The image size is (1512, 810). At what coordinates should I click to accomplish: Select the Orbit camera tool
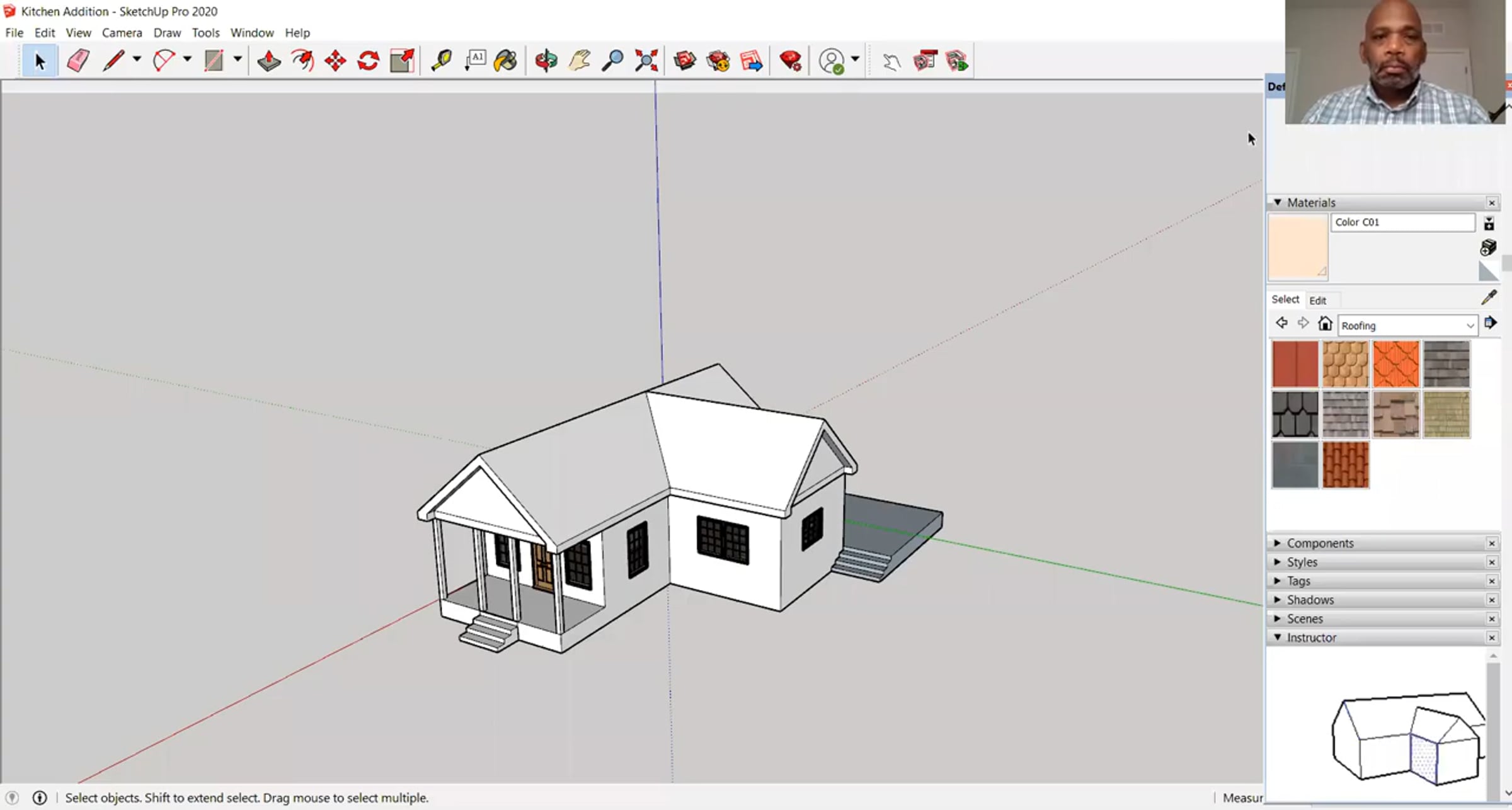click(546, 61)
